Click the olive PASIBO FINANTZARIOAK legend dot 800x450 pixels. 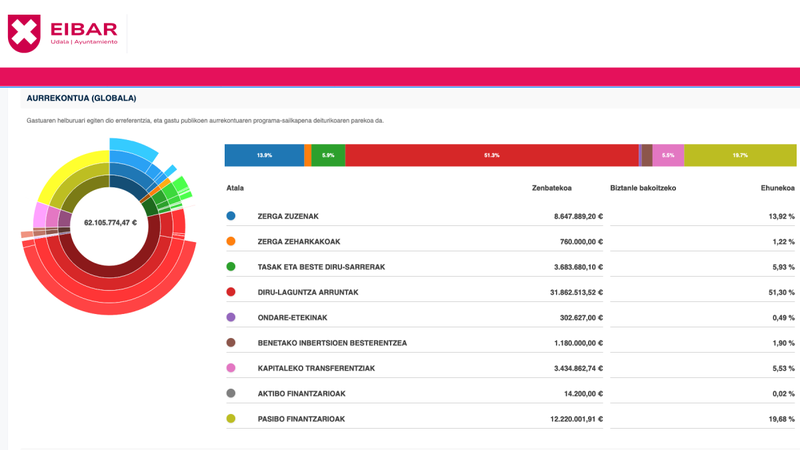(x=231, y=419)
